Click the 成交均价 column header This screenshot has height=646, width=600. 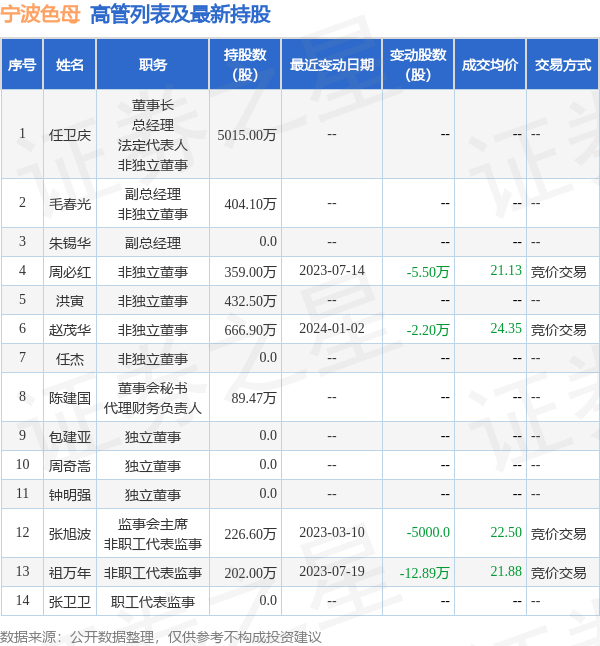click(x=490, y=65)
